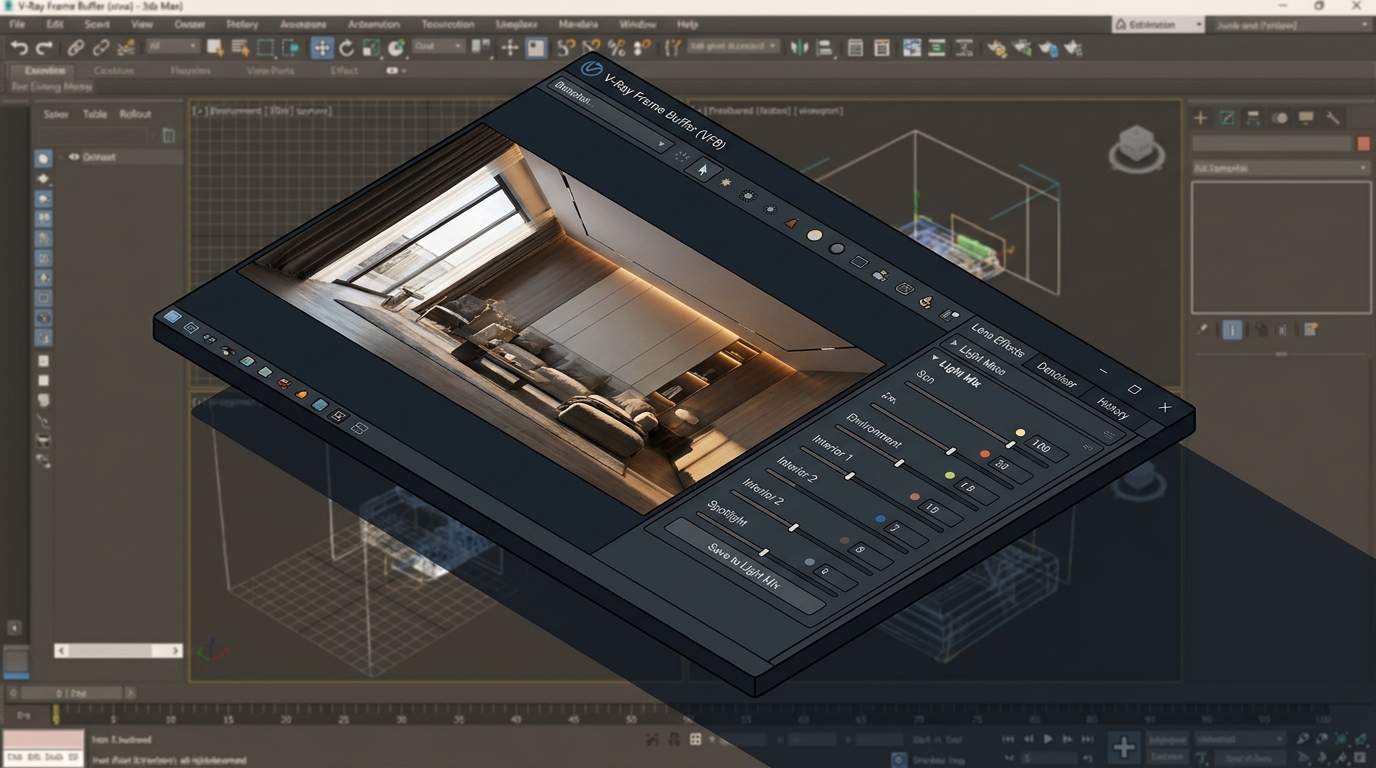Viewport: 1376px width, 768px height.
Task: Click the gray circle icon in VFB toolbar
Action: [x=837, y=249]
